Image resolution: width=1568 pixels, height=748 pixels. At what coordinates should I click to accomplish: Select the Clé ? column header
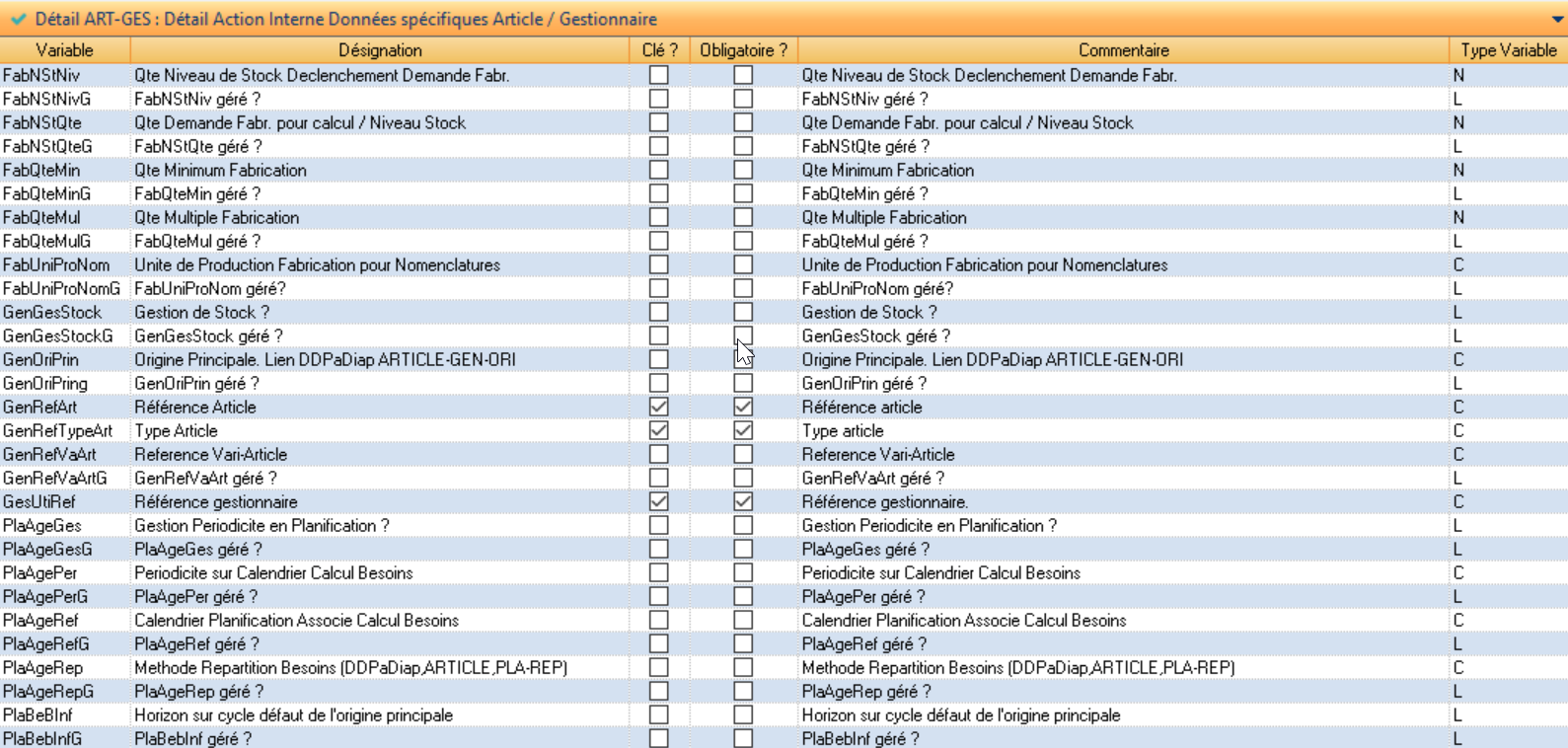coord(659,50)
